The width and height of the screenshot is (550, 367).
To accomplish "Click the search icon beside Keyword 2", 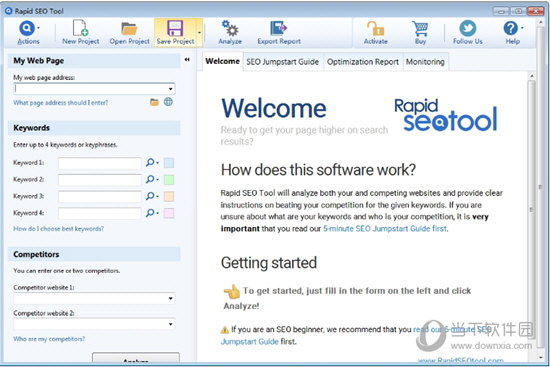I will [150, 179].
